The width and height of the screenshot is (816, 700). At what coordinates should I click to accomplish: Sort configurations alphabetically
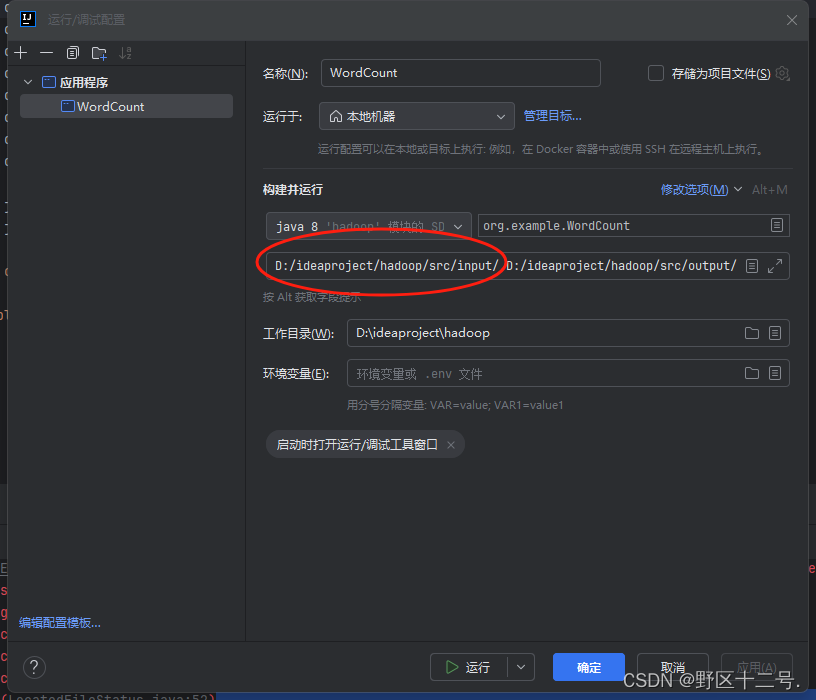coord(123,52)
